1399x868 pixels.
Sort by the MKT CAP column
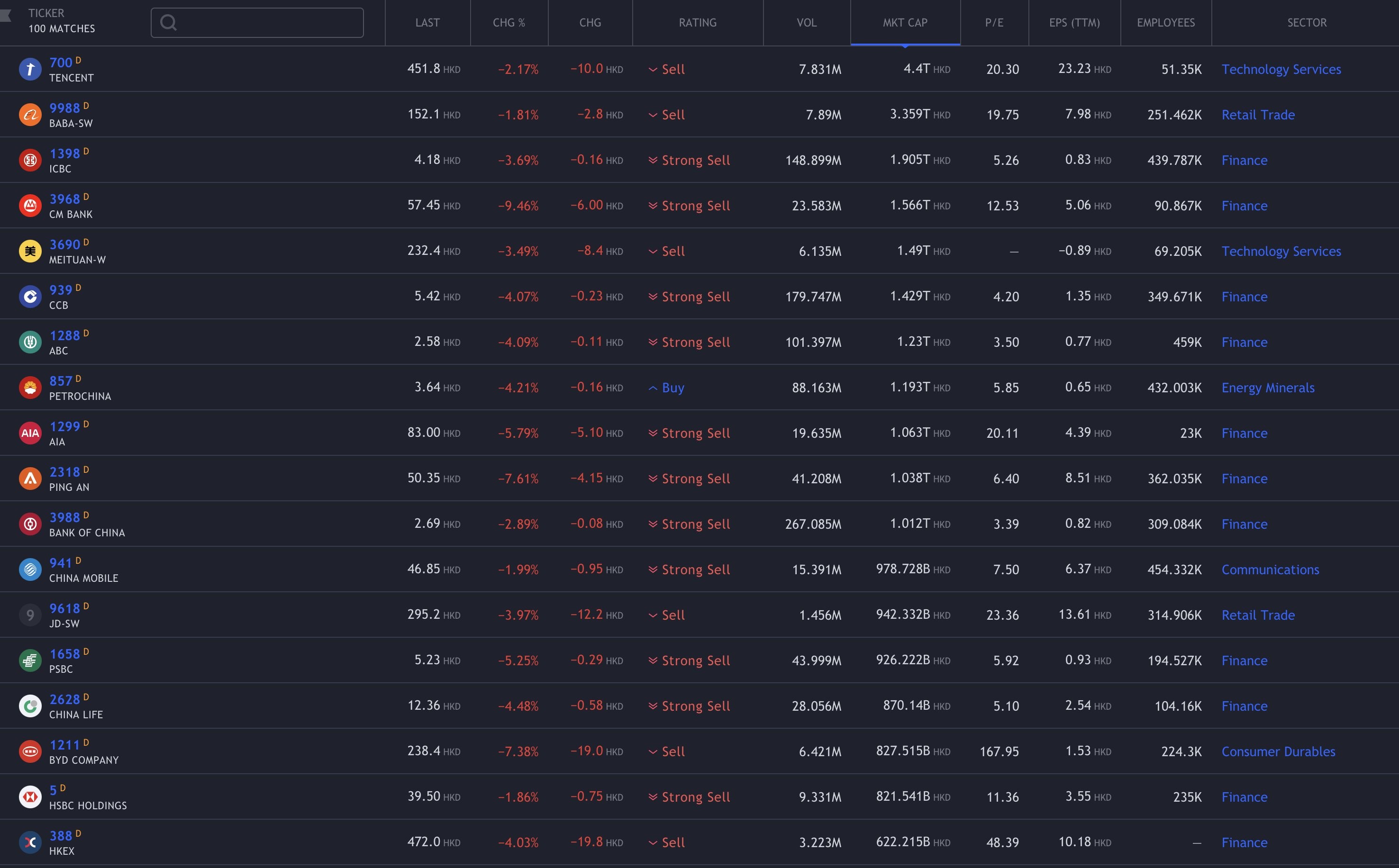click(x=905, y=22)
